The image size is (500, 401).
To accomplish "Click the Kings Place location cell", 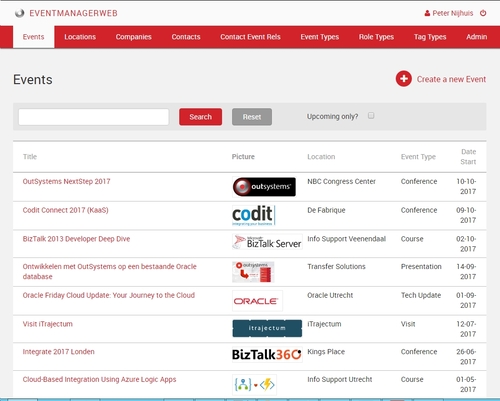I will click(326, 352).
